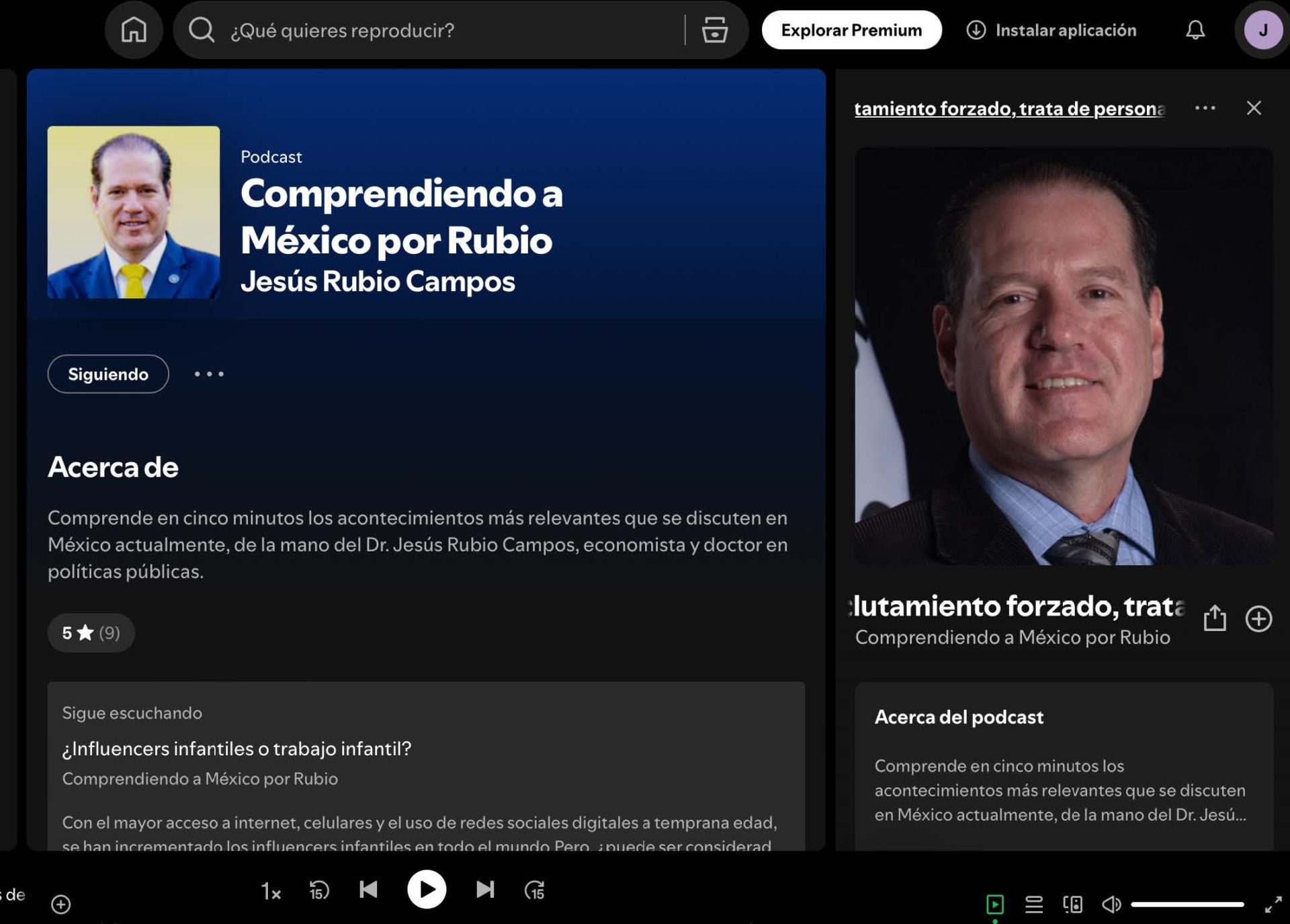Open the Browse icon in search bar
Image resolution: width=1290 pixels, height=924 pixels.
tap(714, 30)
